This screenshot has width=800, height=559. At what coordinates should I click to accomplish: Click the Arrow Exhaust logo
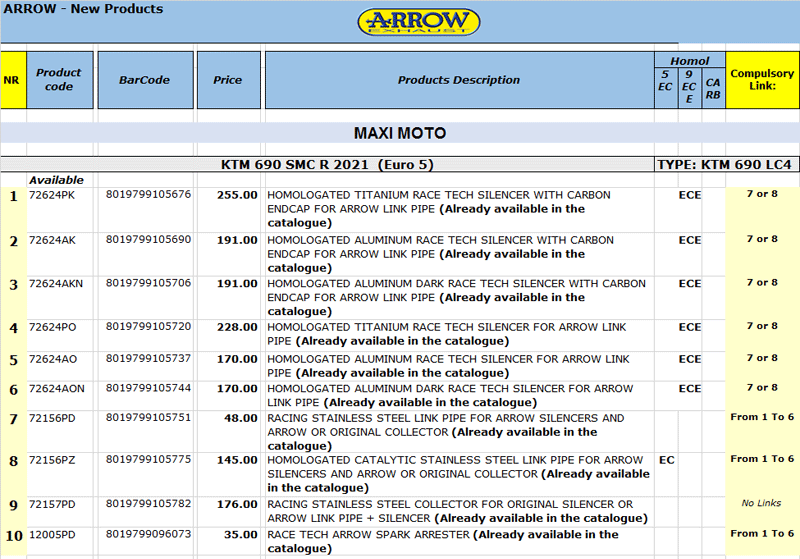[418, 22]
